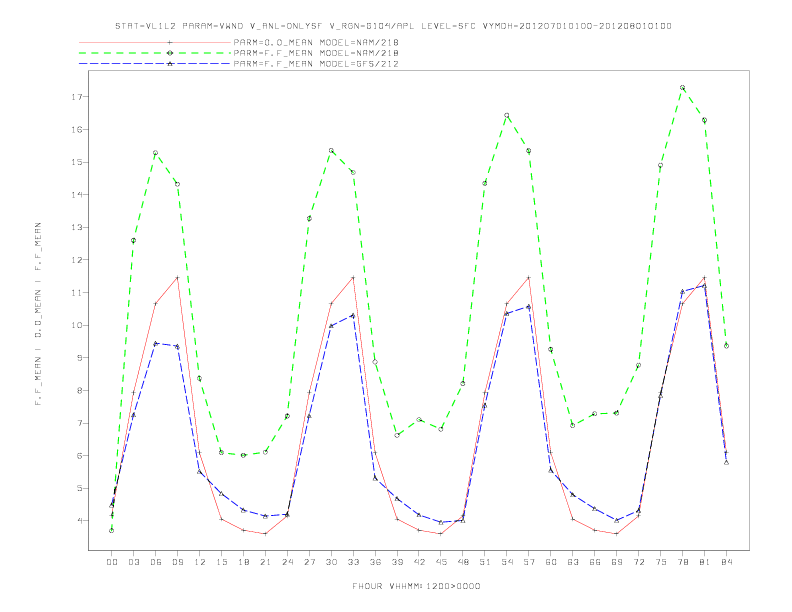The image size is (792, 612).
Task: Click green NAM circle marker at hour 18
Action: (x=243, y=455)
